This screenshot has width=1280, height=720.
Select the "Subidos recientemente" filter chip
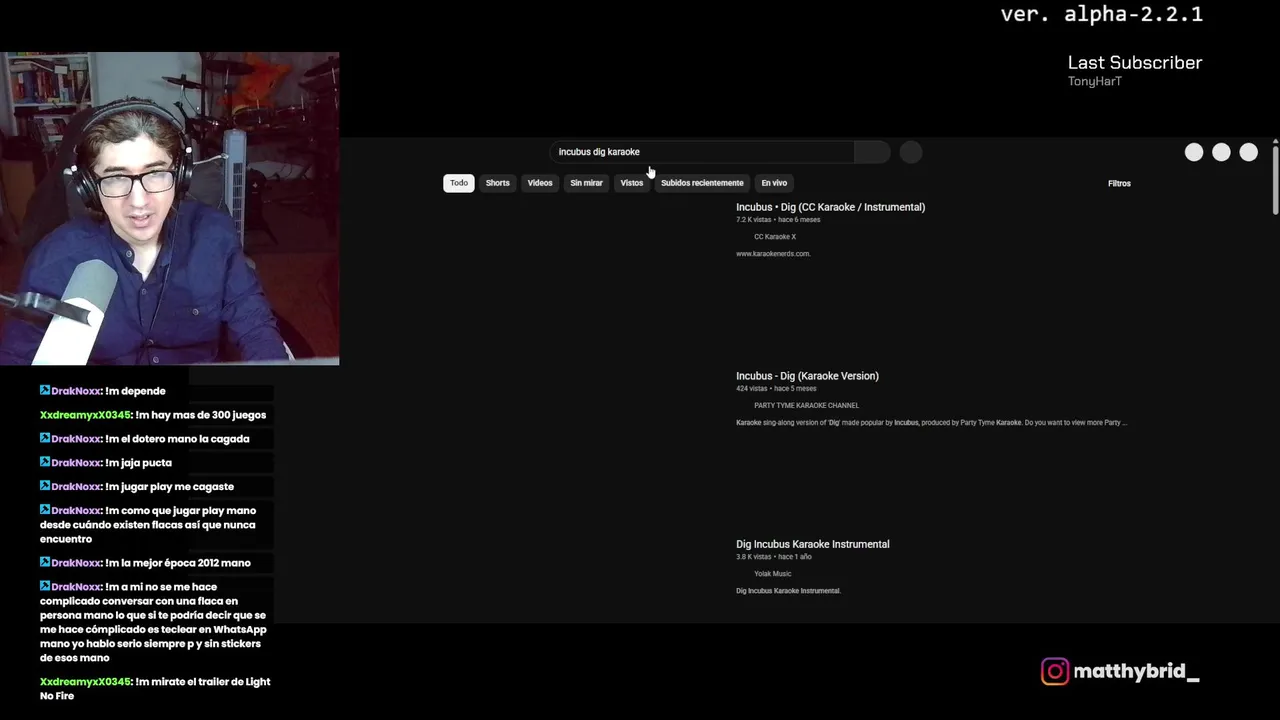tap(702, 183)
